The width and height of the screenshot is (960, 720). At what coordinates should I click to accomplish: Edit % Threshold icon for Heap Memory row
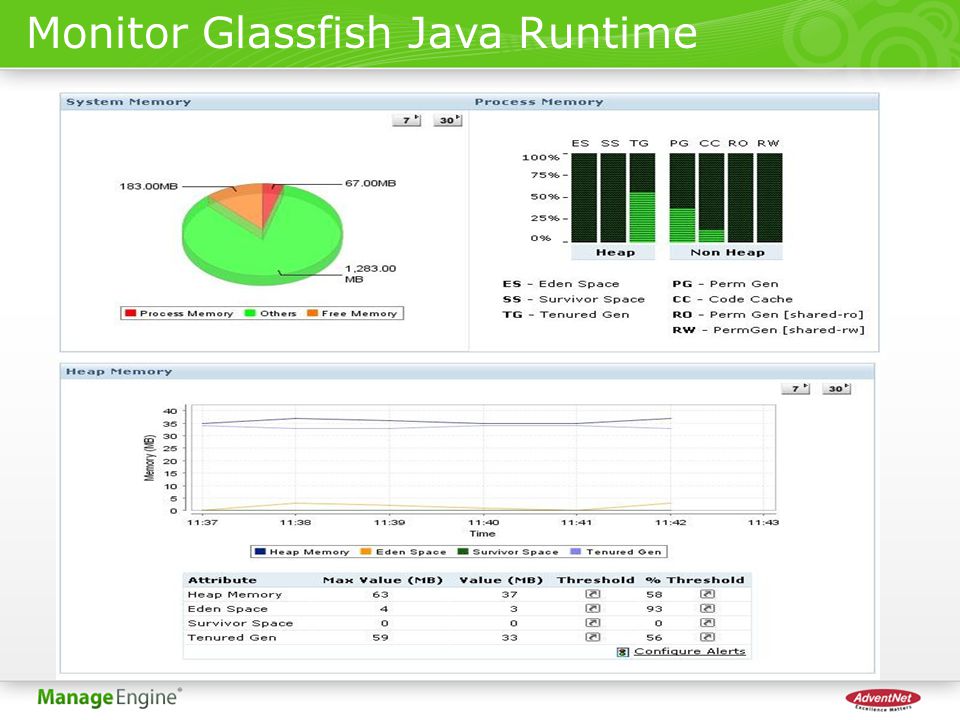tap(707, 594)
